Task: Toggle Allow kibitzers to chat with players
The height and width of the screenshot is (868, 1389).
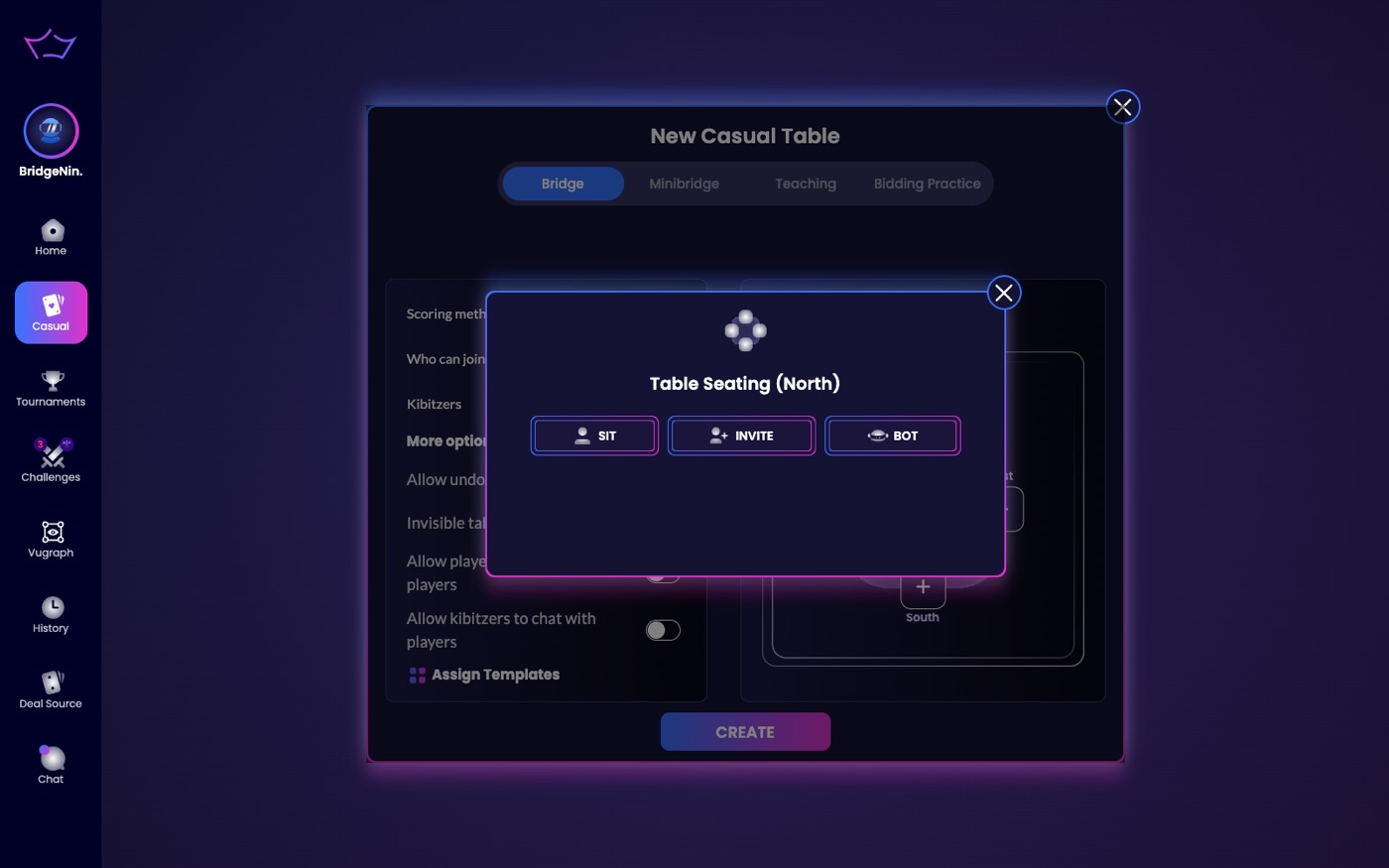Action: click(x=663, y=630)
